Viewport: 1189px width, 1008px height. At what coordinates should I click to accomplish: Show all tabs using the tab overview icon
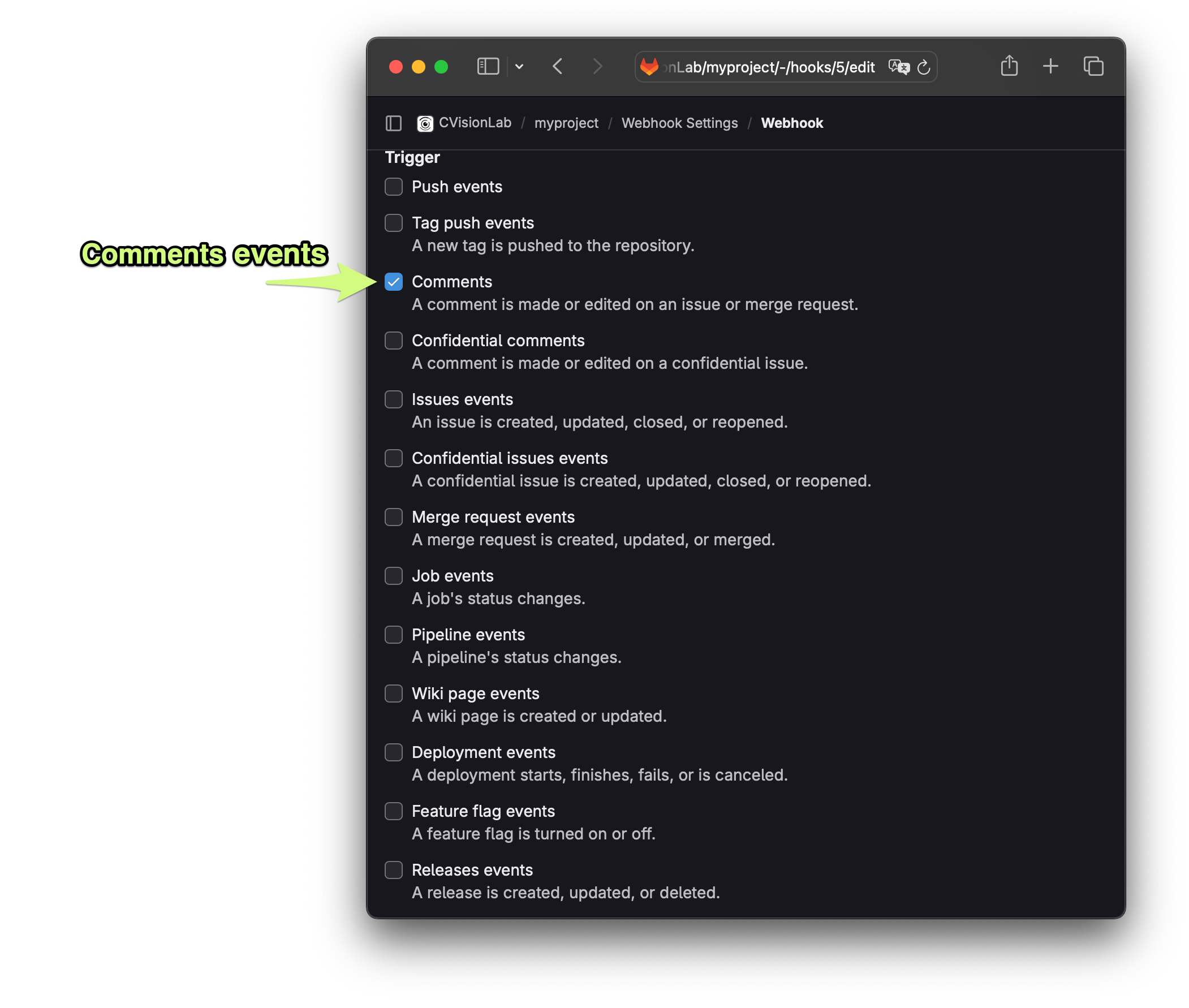1093,66
